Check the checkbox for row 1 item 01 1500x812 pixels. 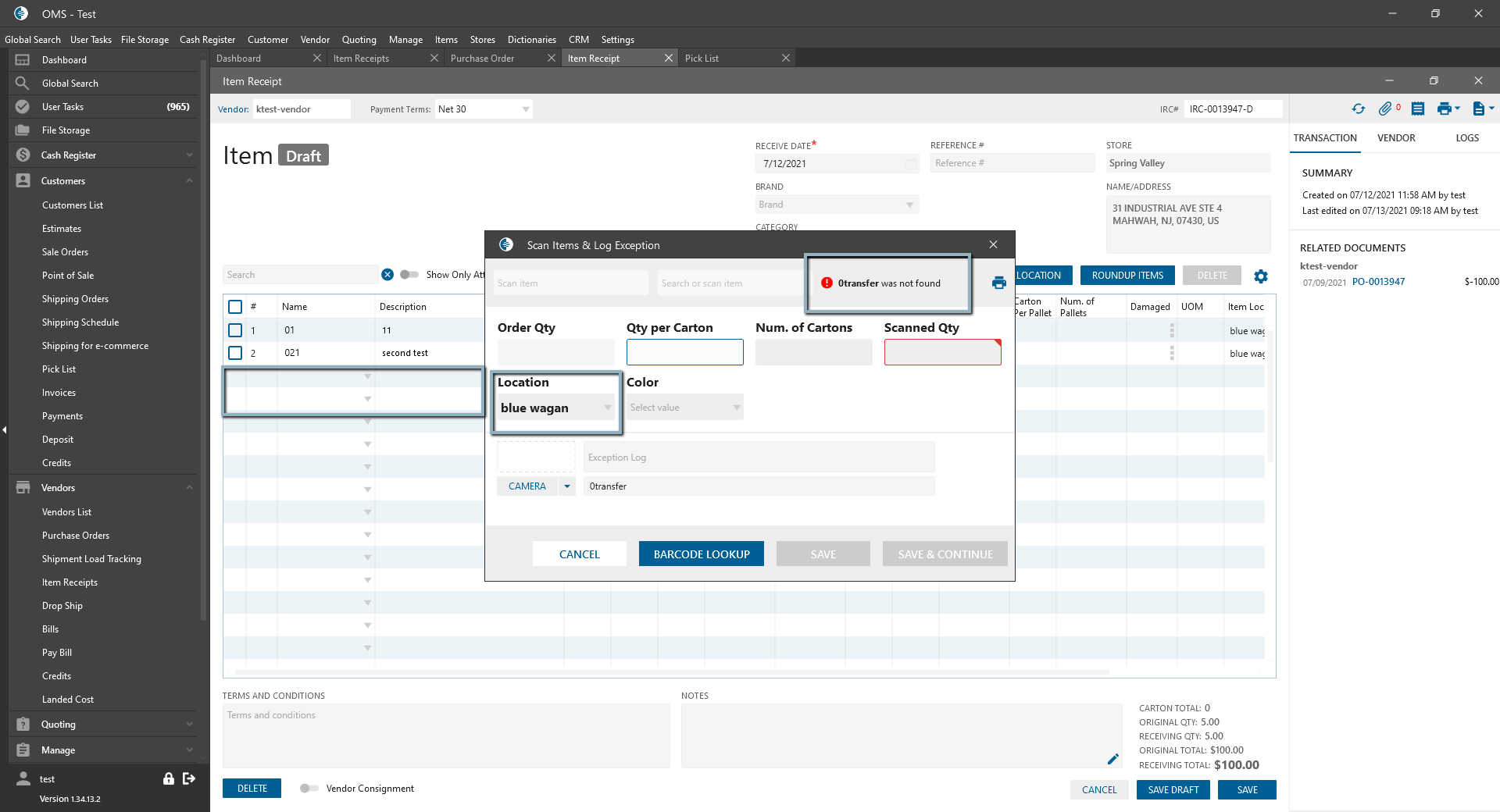click(235, 330)
